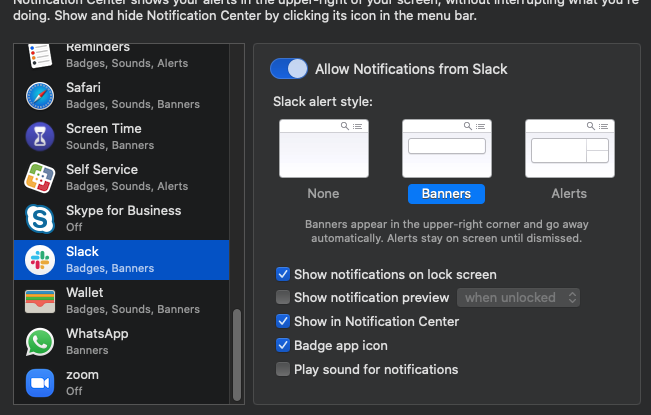Select Skype for Business row text
The height and width of the screenshot is (415, 651).
pyautogui.click(x=124, y=211)
